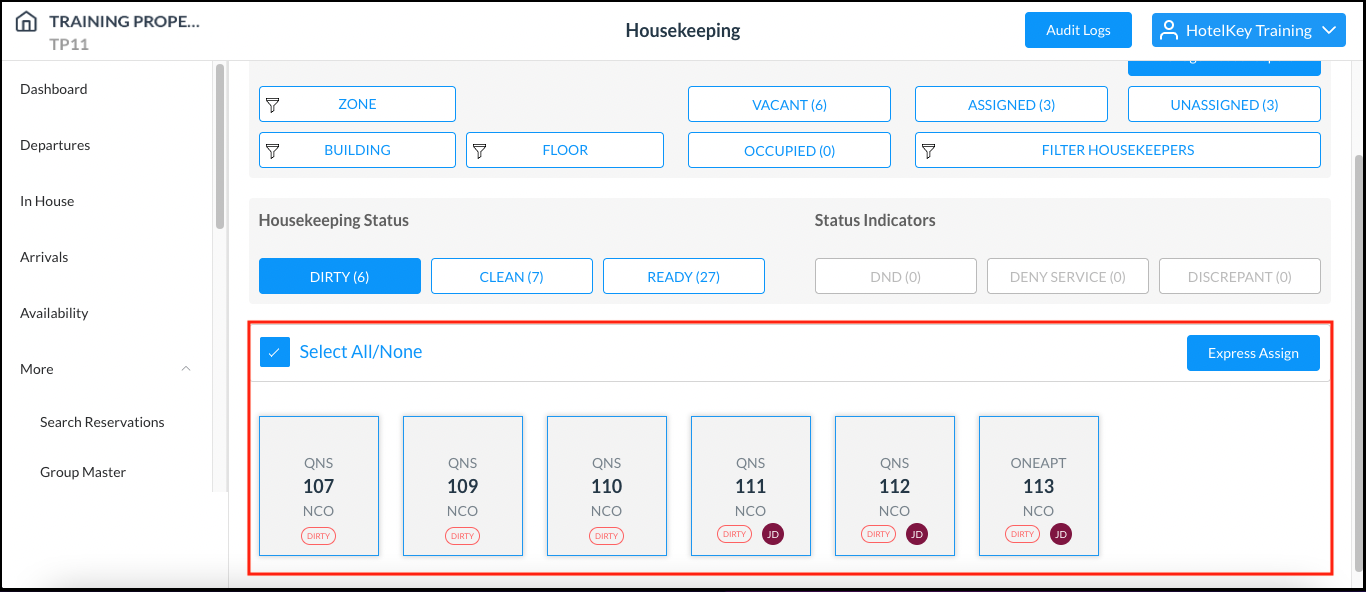This screenshot has width=1366, height=592.
Task: Go to the Arrivals sidebar menu item
Action: point(43,257)
